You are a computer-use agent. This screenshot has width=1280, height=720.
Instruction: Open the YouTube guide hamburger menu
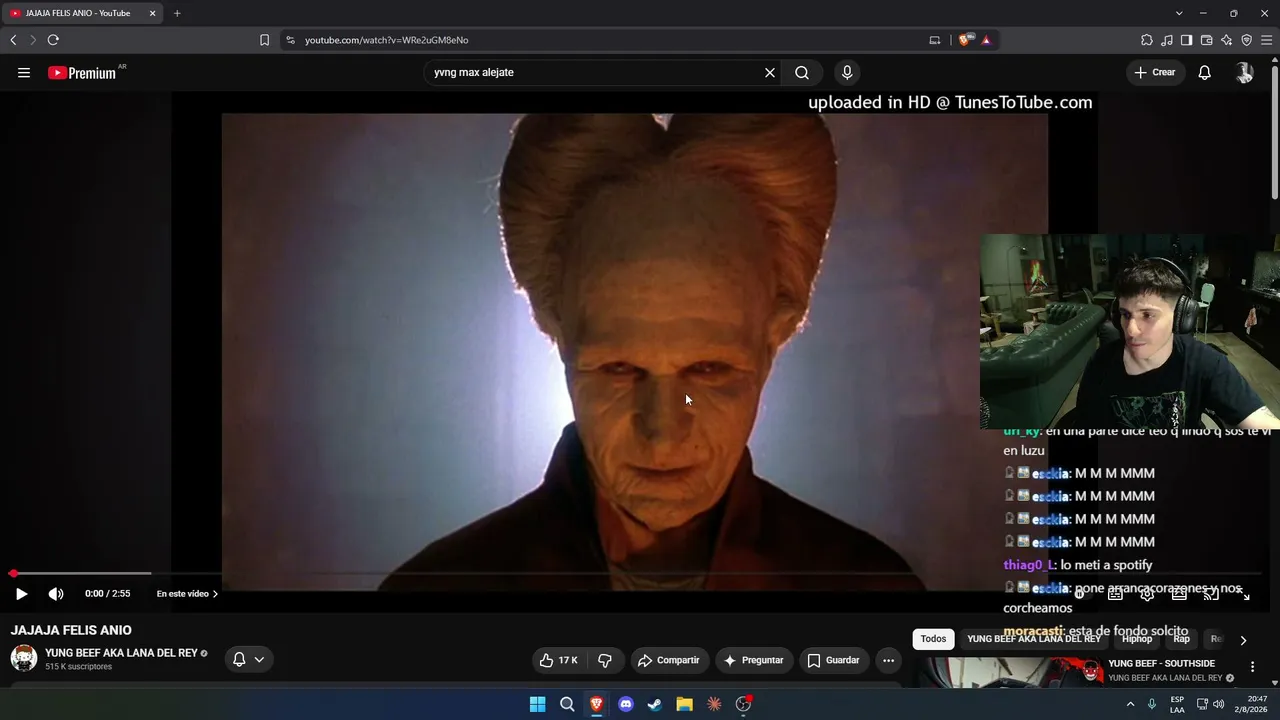coord(24,72)
